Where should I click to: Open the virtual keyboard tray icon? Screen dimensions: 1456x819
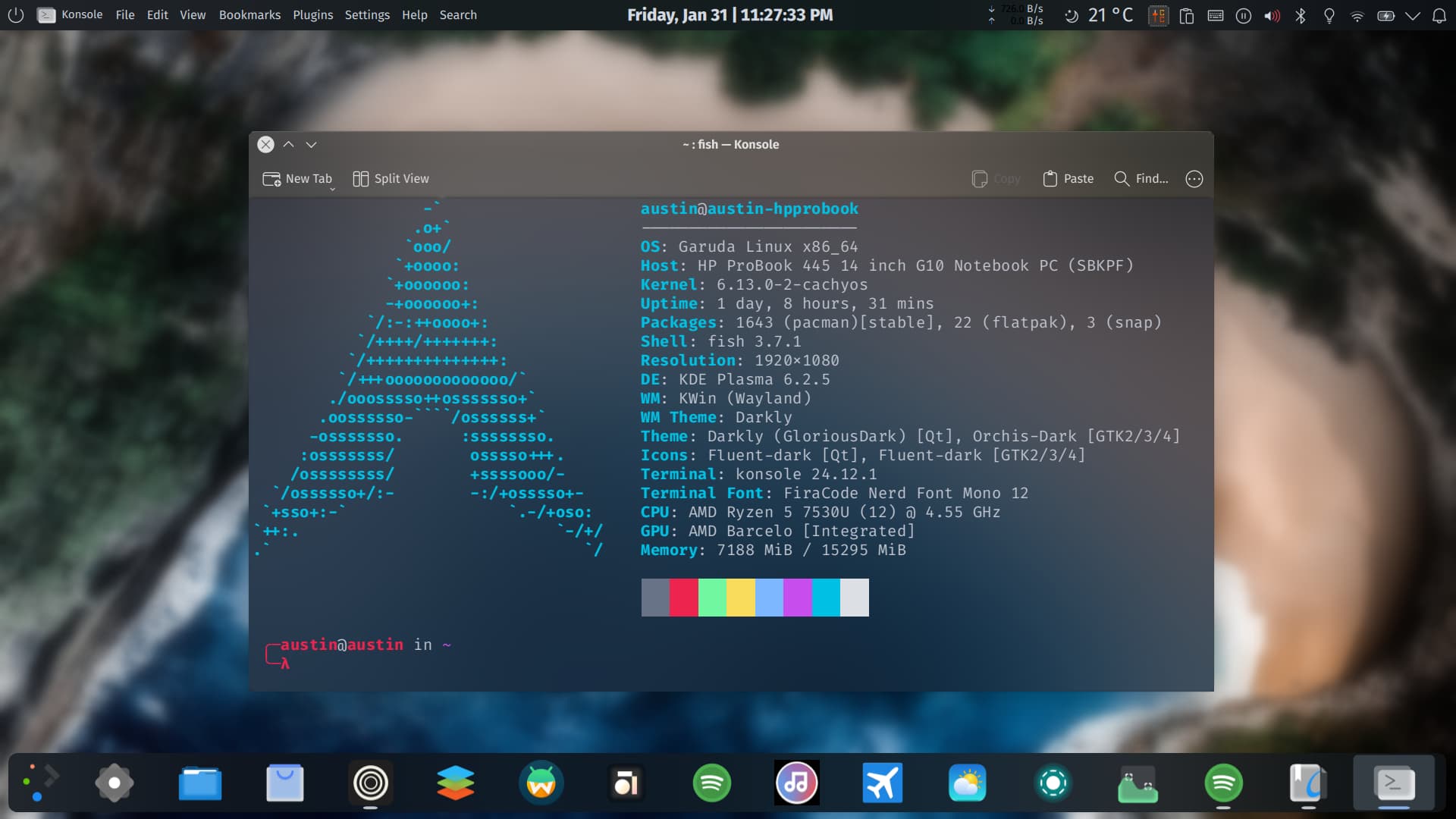click(1215, 15)
